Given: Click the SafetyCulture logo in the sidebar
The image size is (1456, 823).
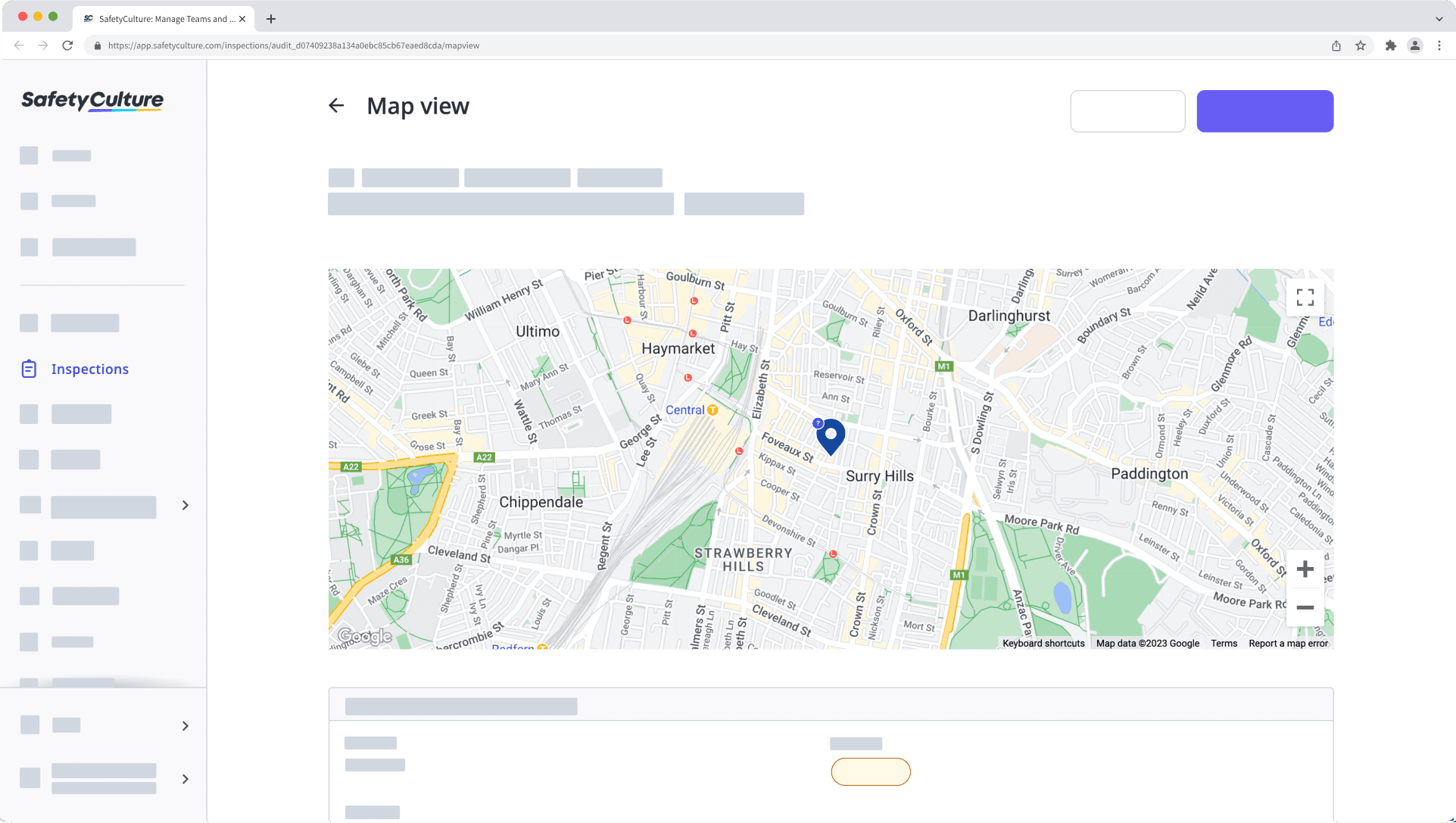Looking at the screenshot, I should click(91, 101).
